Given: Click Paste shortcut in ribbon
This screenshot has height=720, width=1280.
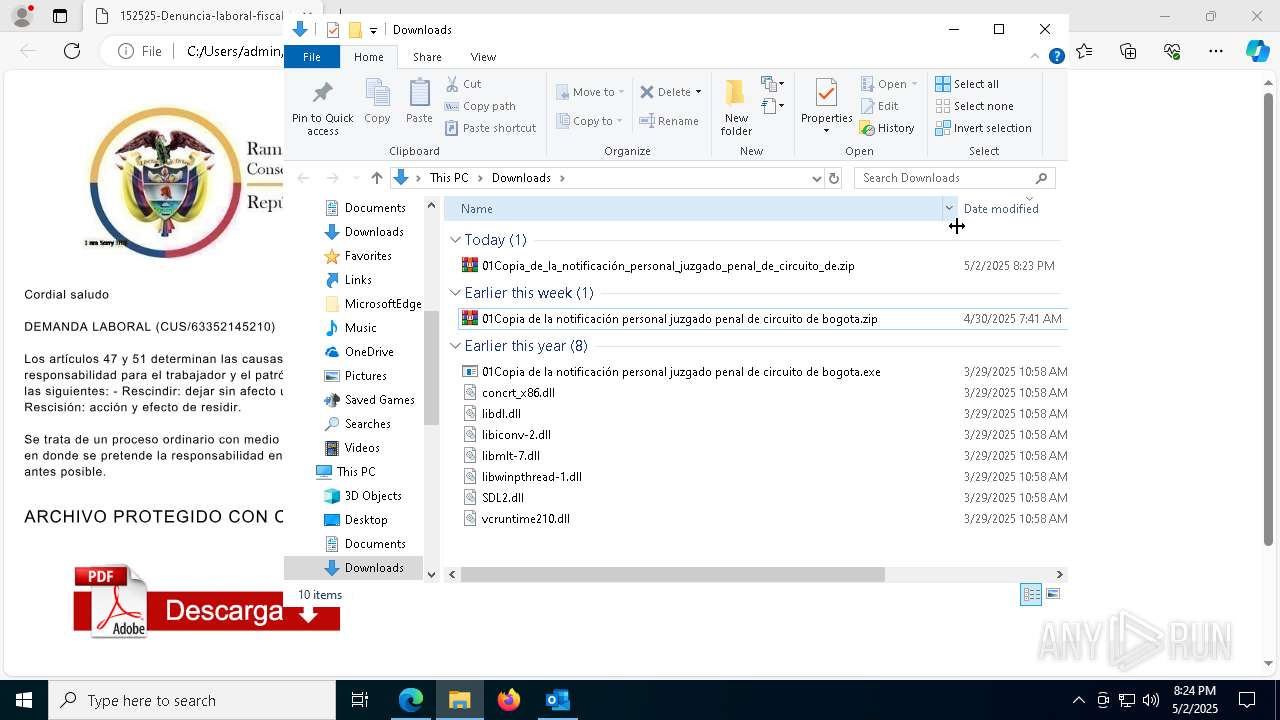Looking at the screenshot, I should point(490,128).
